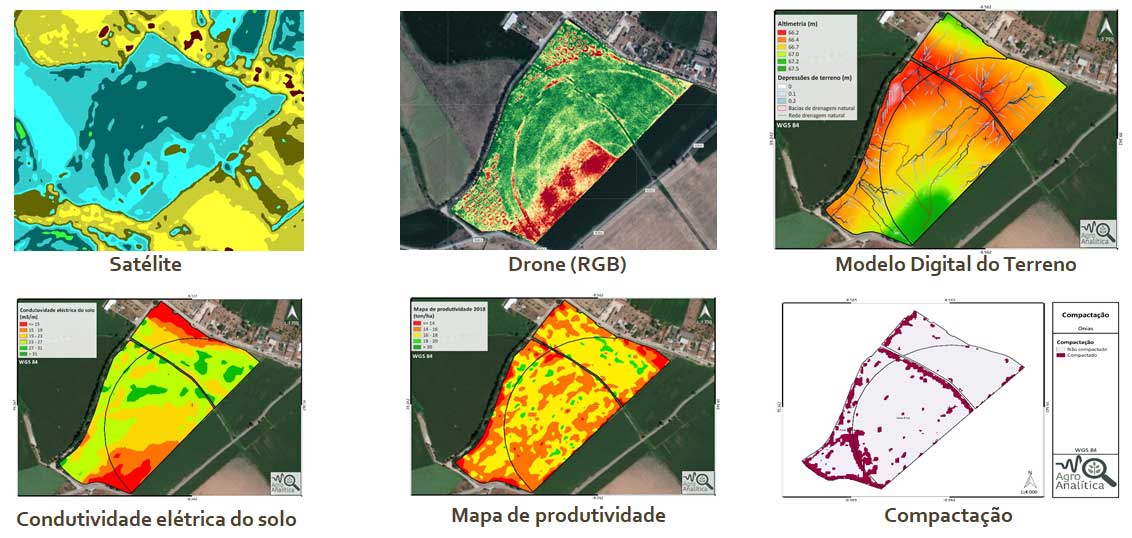
Task: Open the Drone (RGB) map image
Action: coord(558,130)
